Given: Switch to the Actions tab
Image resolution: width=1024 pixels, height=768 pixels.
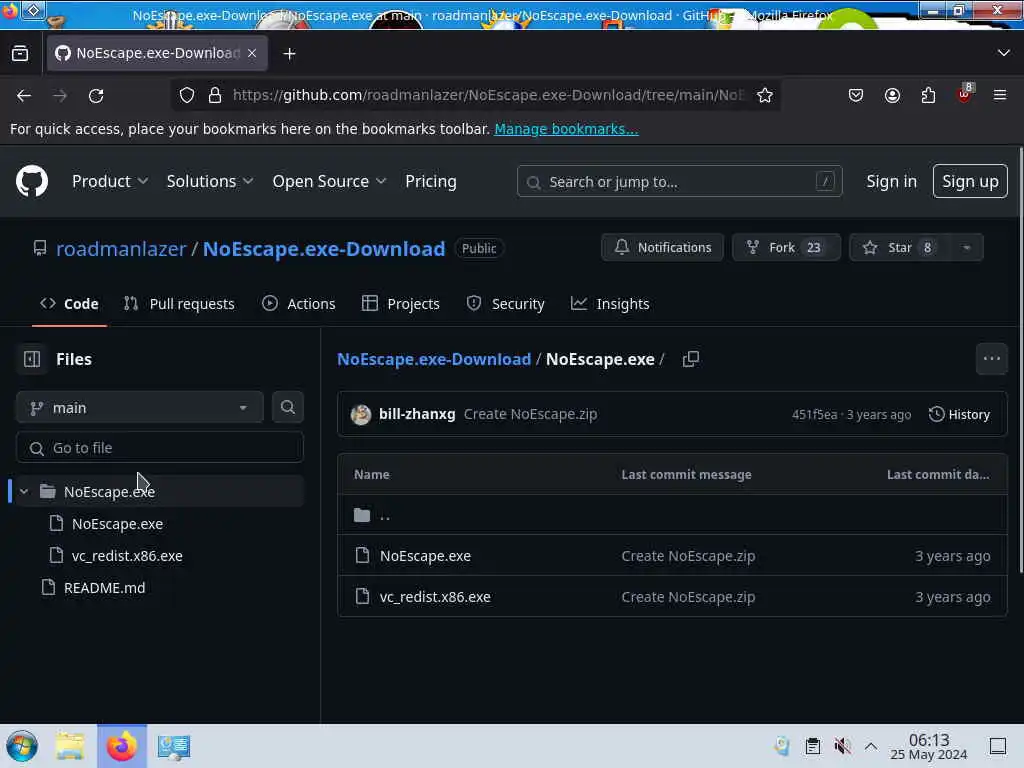Looking at the screenshot, I should 298,304.
